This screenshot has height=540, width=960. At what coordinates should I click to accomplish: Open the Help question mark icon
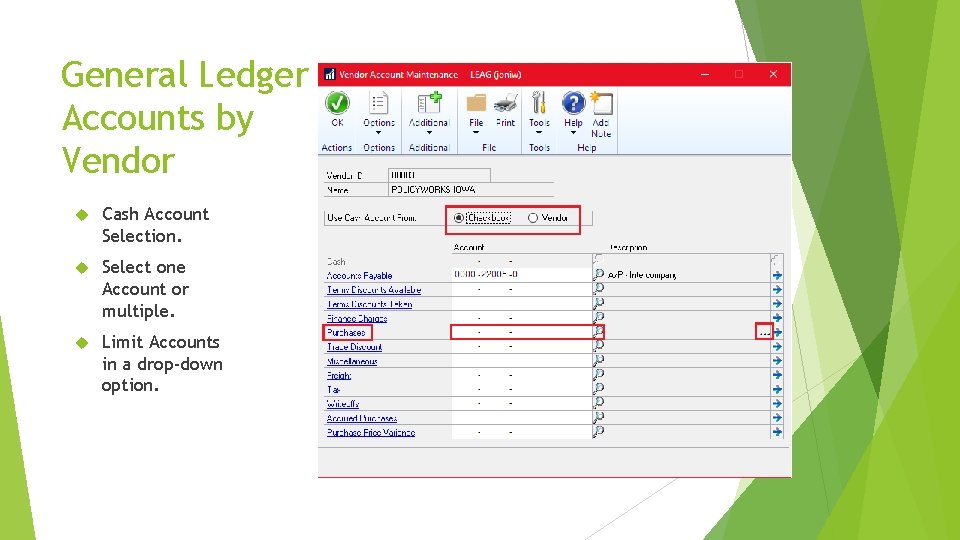(x=573, y=103)
